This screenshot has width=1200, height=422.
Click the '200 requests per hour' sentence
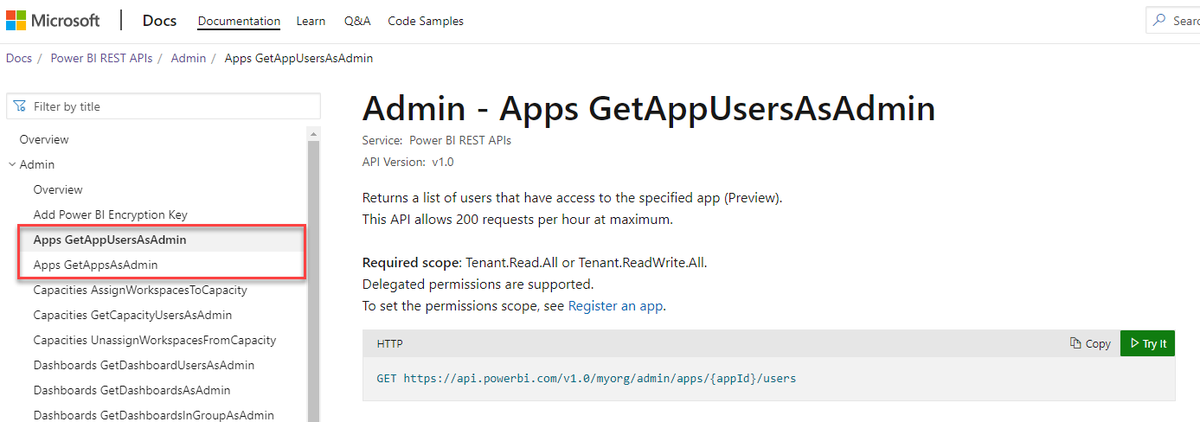tap(518, 219)
